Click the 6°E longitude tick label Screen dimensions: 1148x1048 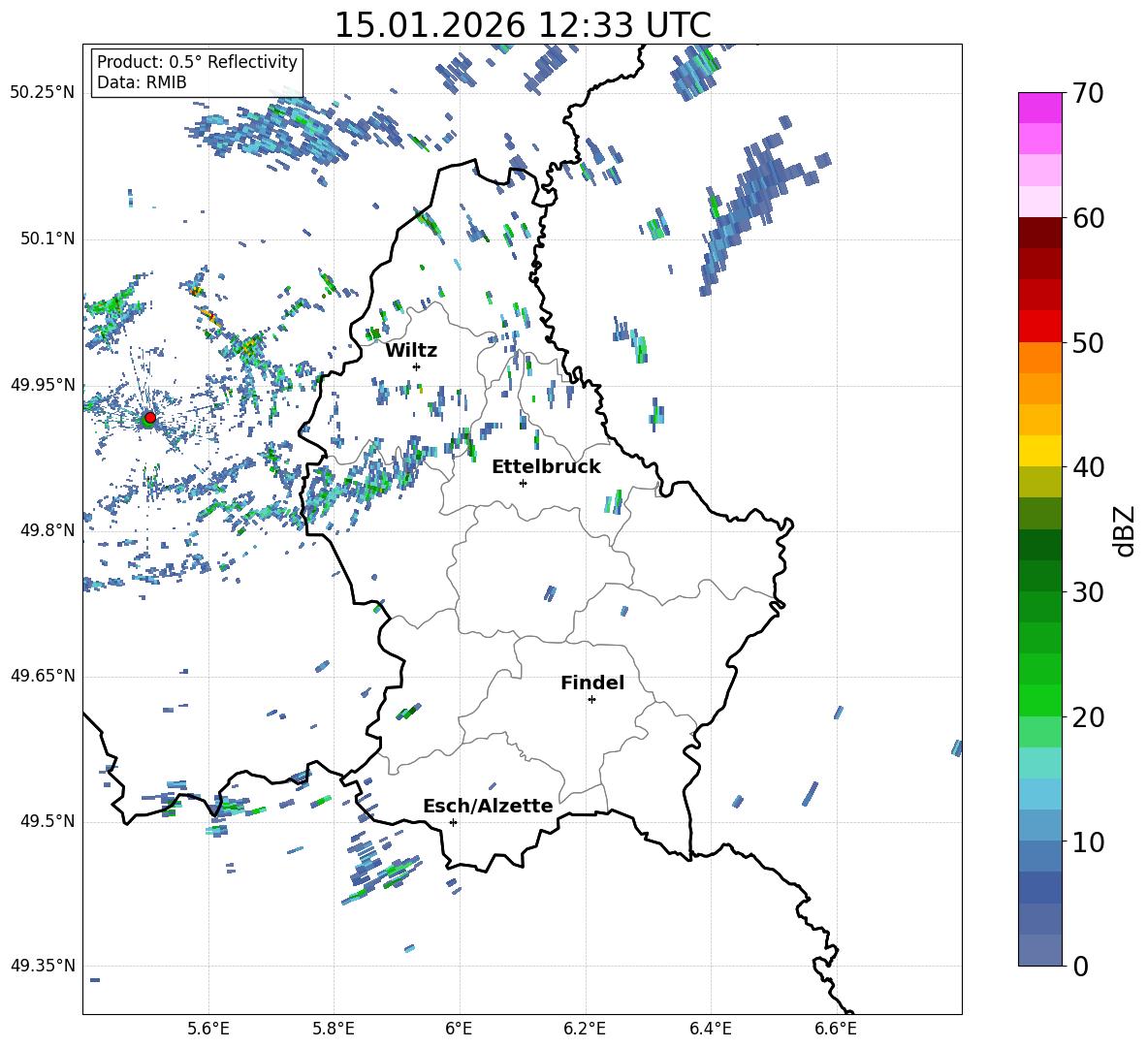(459, 1029)
